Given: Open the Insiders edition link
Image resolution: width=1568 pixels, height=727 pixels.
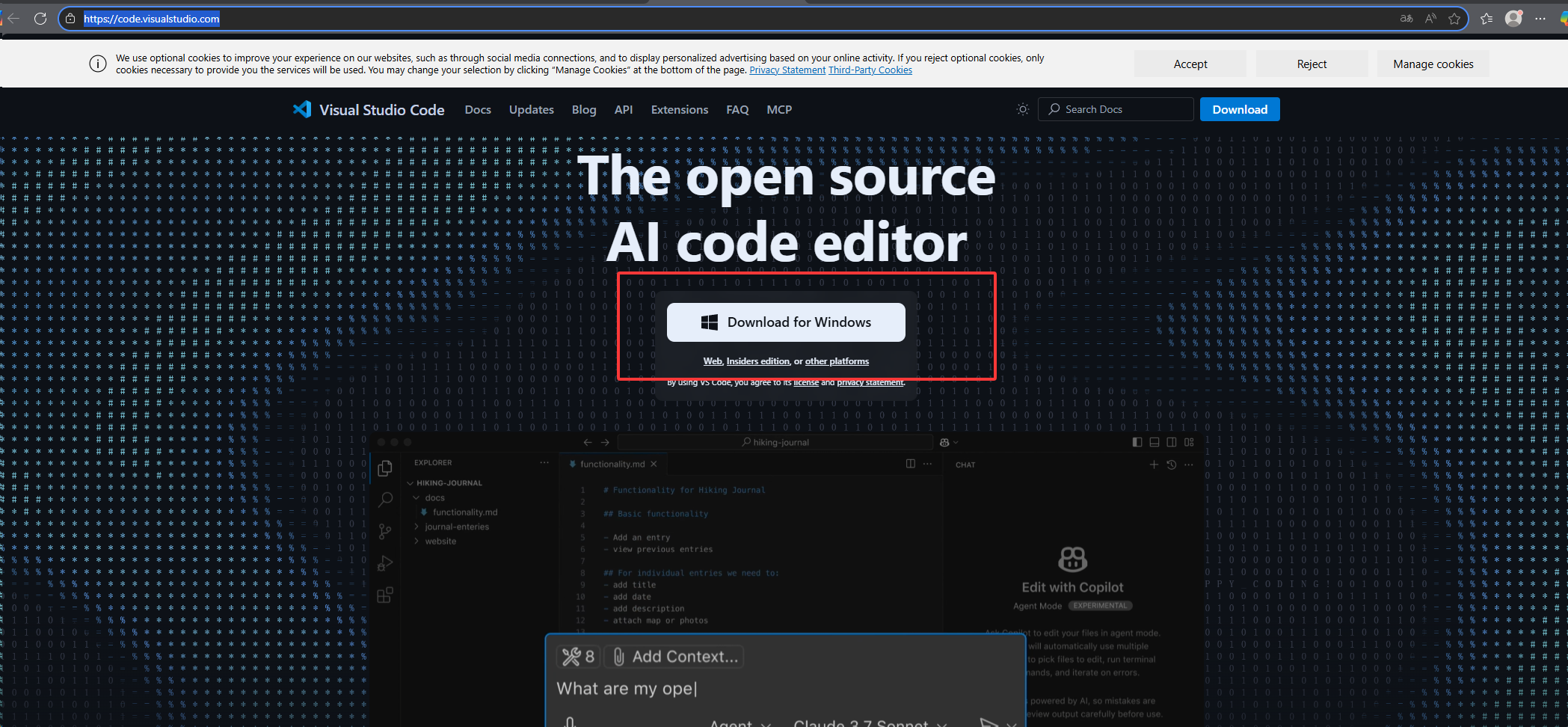Looking at the screenshot, I should (x=758, y=361).
